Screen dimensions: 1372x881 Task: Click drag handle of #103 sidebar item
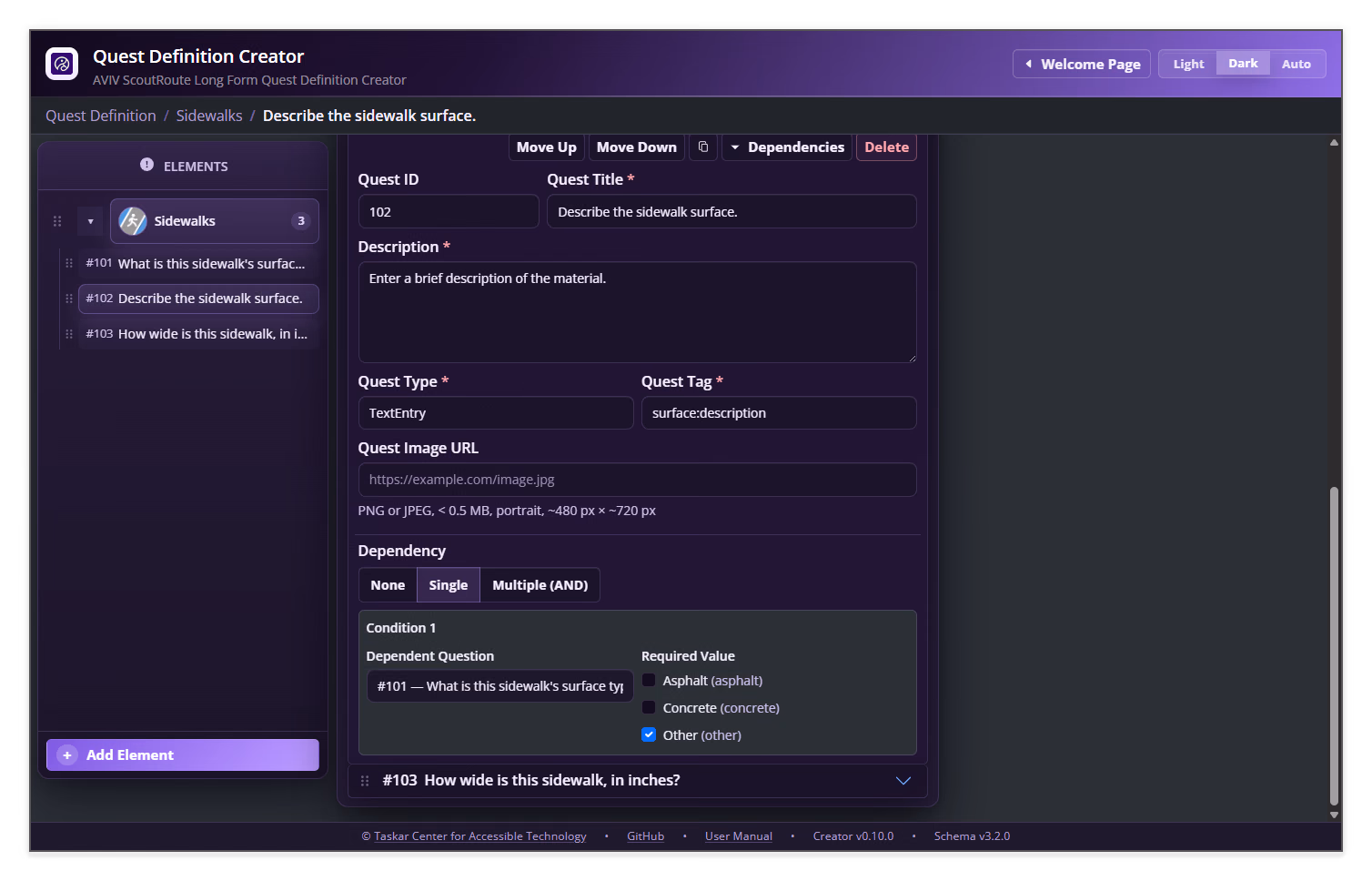click(69, 334)
